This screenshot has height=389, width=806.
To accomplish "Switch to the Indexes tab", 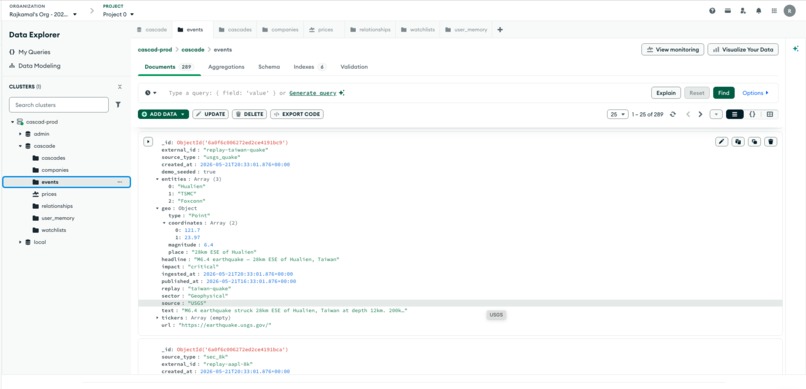I will pyautogui.click(x=309, y=67).
